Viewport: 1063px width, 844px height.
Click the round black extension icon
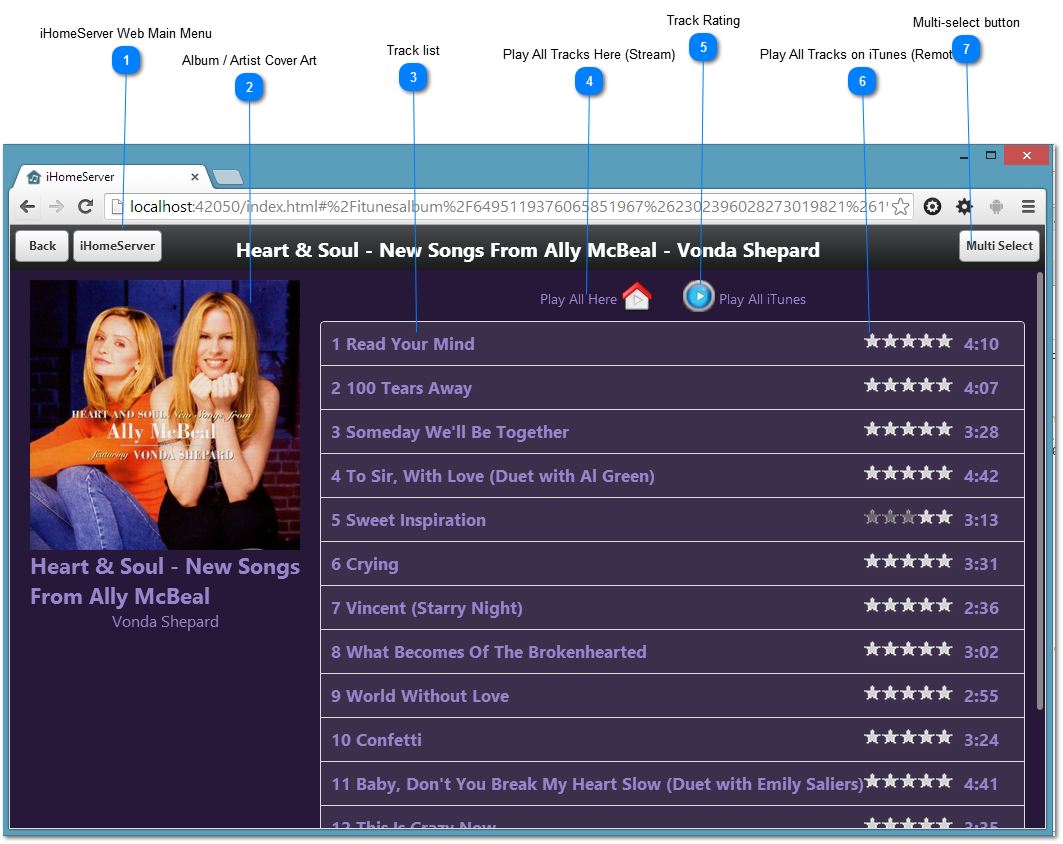[x=932, y=207]
